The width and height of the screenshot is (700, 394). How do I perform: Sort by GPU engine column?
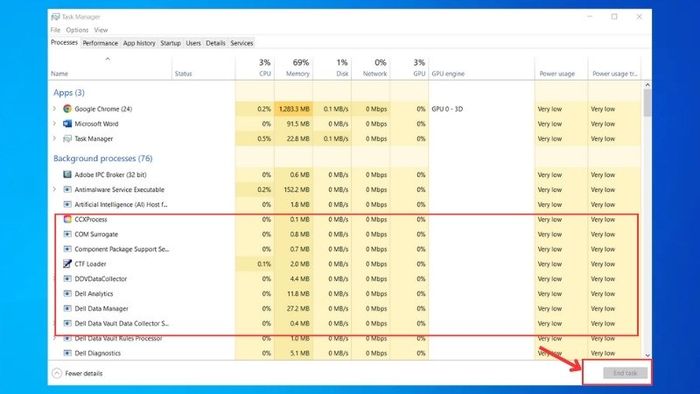(x=482, y=68)
